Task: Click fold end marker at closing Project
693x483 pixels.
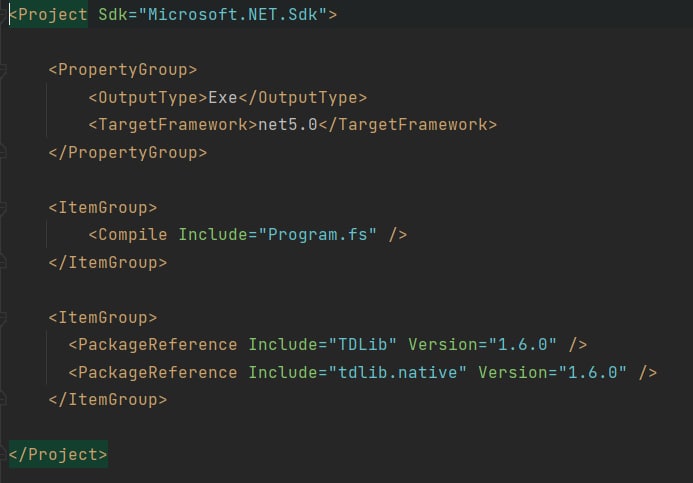Action: click(x=2, y=455)
